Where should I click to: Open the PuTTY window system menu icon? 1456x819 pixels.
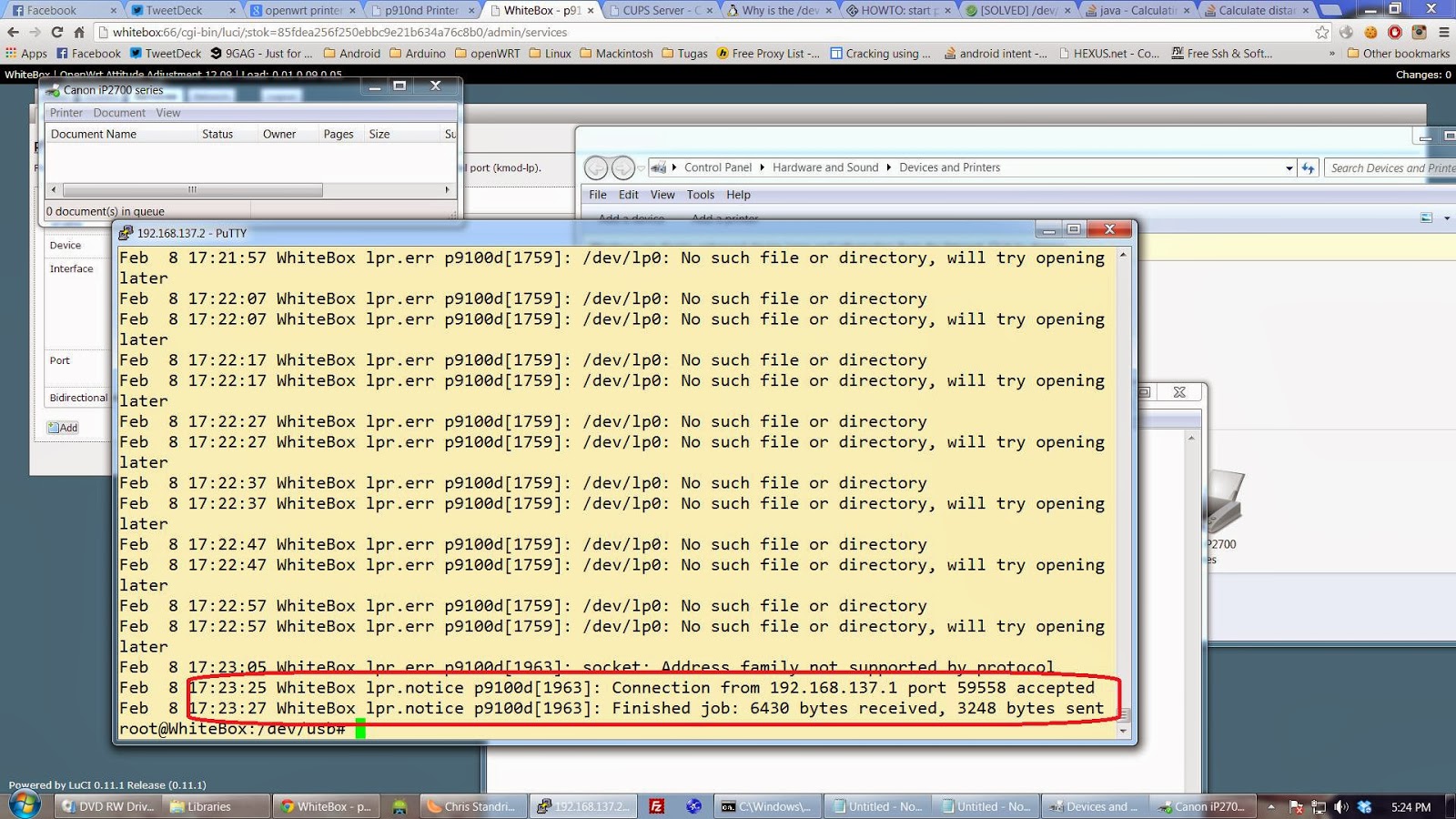(126, 233)
